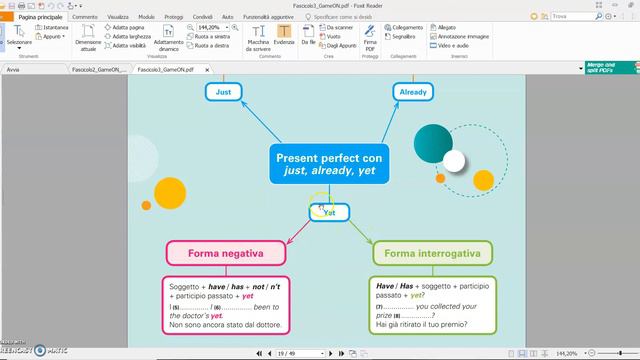Open the Pagina principale ribbon tab
This screenshot has height=360, width=640.
(40, 17)
